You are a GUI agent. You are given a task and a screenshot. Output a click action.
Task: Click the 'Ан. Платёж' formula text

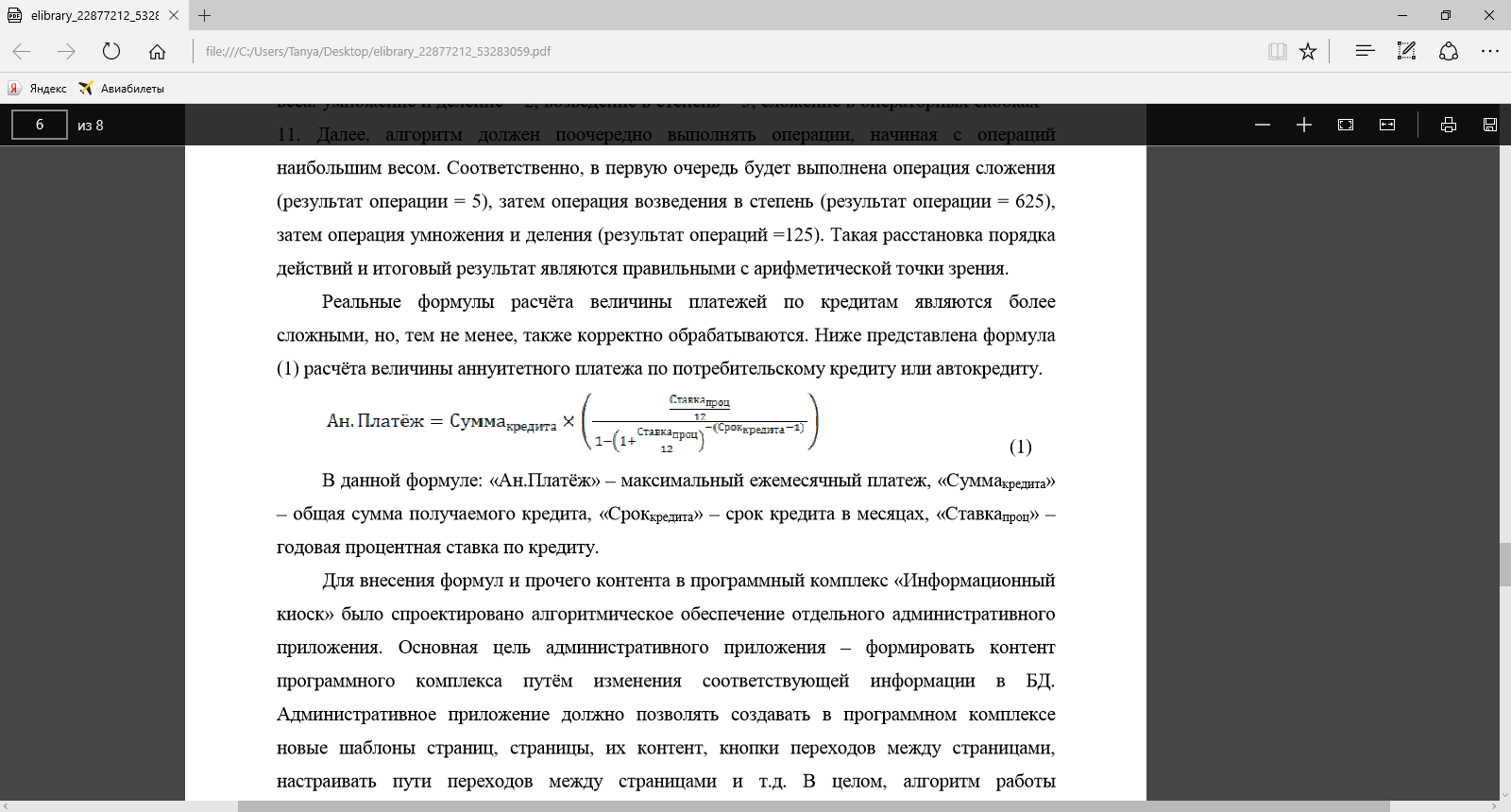(376, 421)
